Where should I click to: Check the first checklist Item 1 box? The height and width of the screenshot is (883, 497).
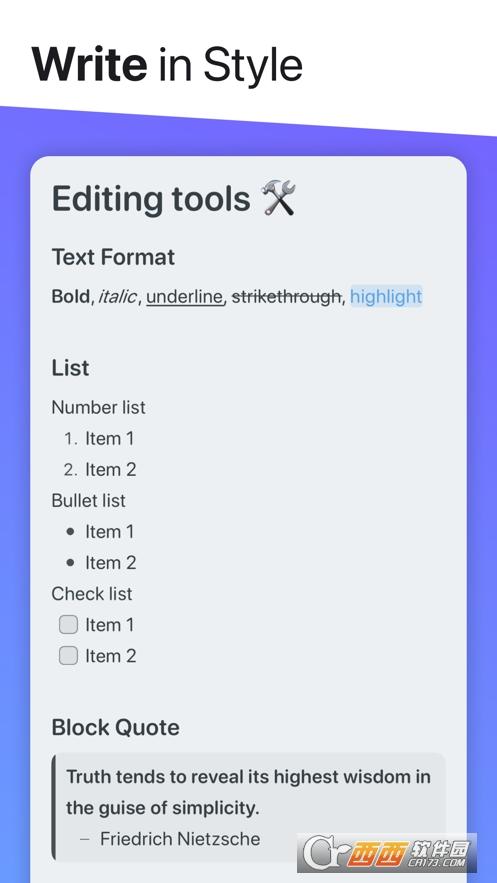tap(69, 625)
